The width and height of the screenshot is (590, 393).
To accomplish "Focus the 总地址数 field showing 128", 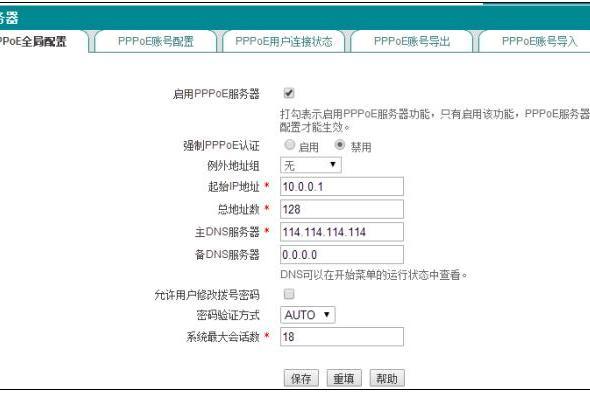I will point(342,209).
